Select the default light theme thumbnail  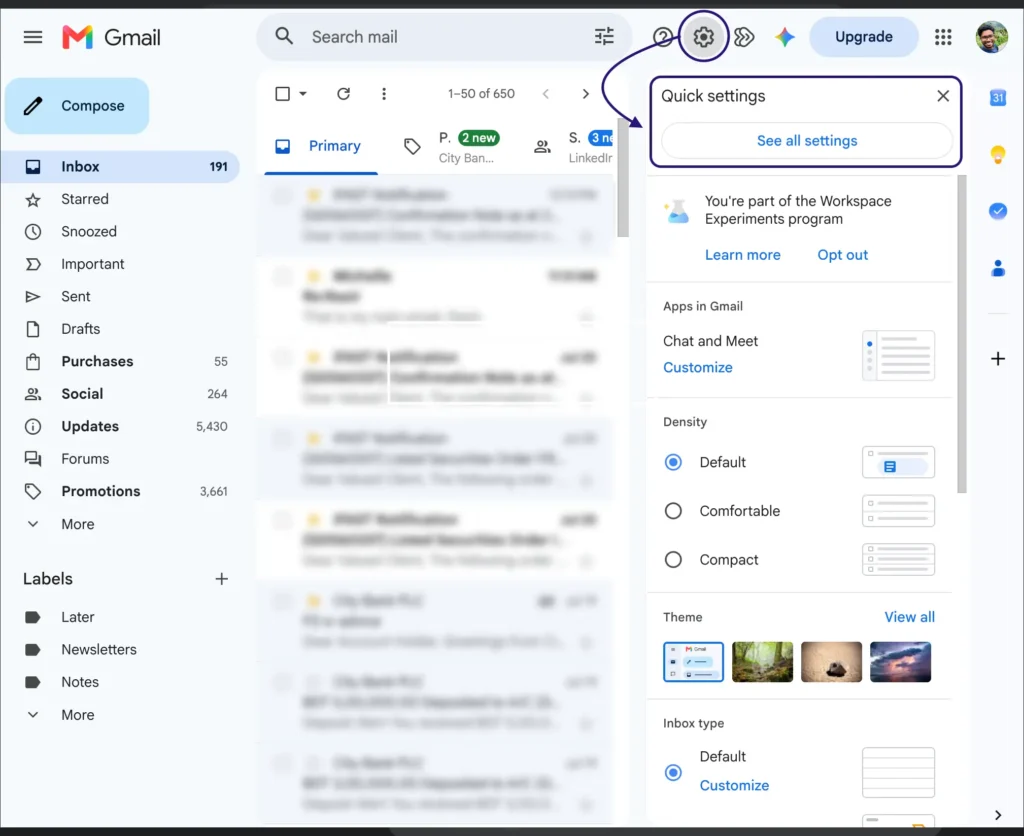pyautogui.click(x=693, y=662)
